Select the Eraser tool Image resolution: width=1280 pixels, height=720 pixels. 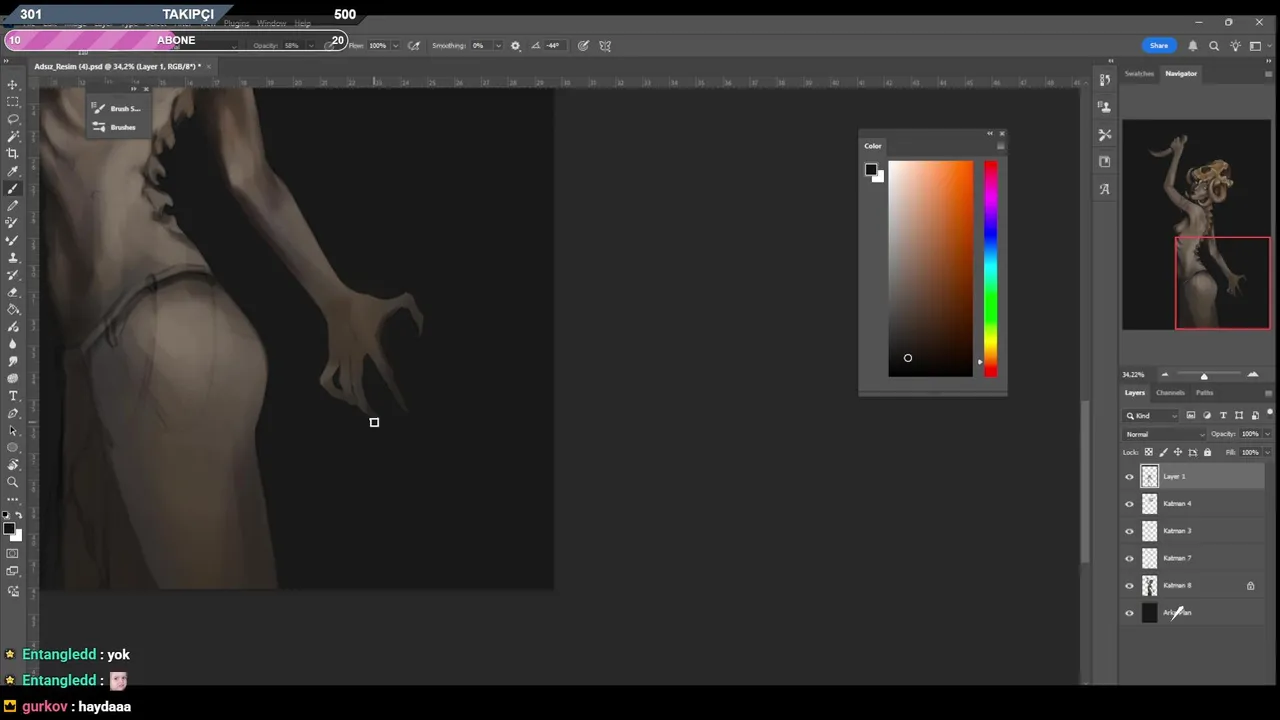pos(13,292)
